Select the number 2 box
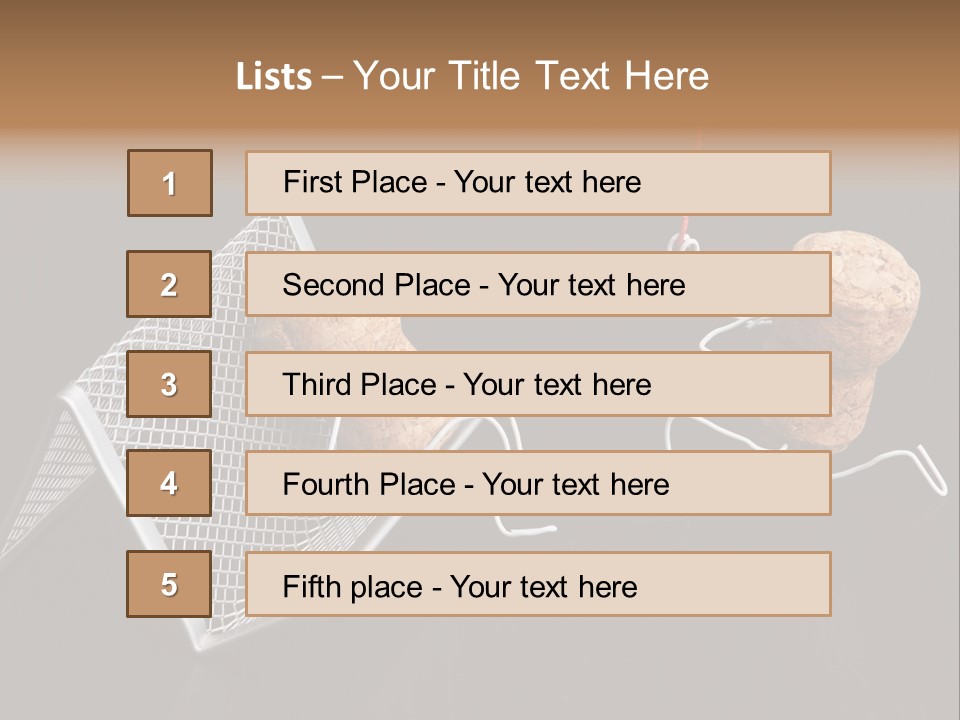 click(169, 284)
